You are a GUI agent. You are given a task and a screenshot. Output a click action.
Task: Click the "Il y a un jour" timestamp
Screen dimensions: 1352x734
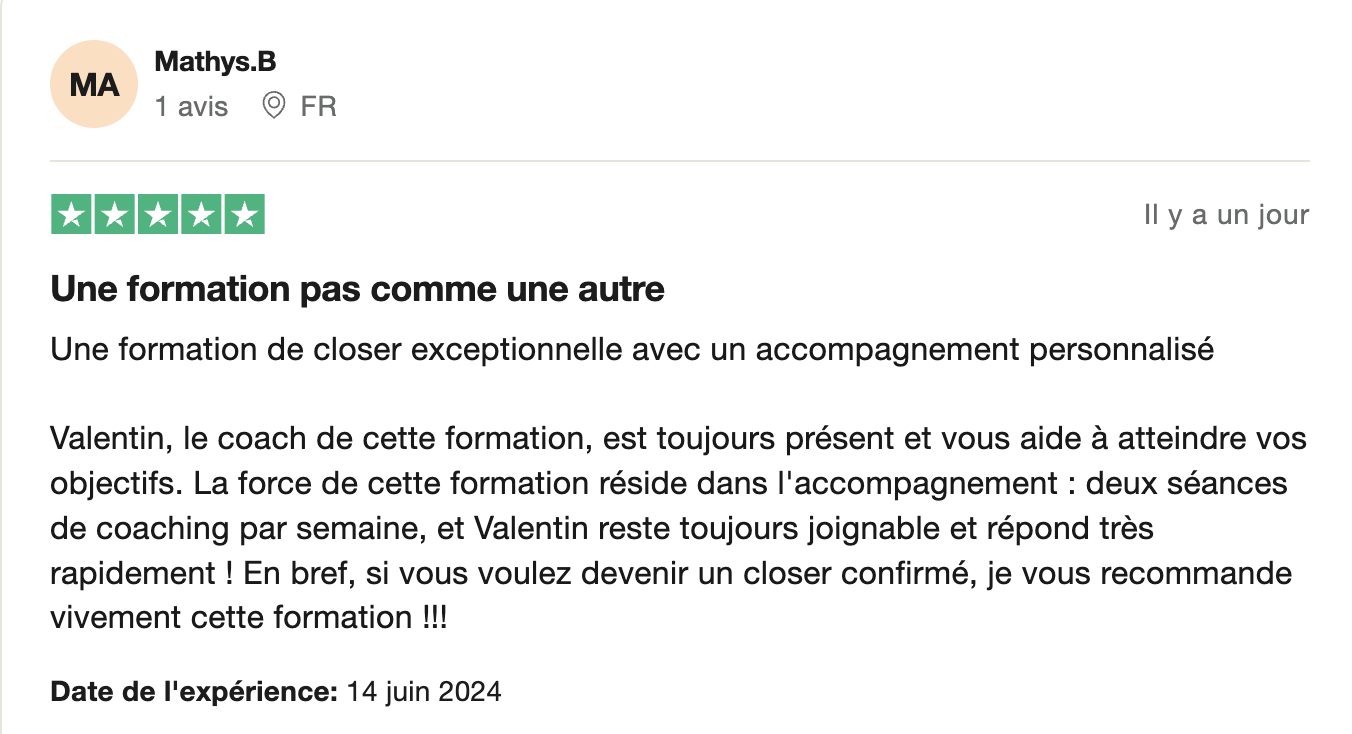pyautogui.click(x=1226, y=215)
